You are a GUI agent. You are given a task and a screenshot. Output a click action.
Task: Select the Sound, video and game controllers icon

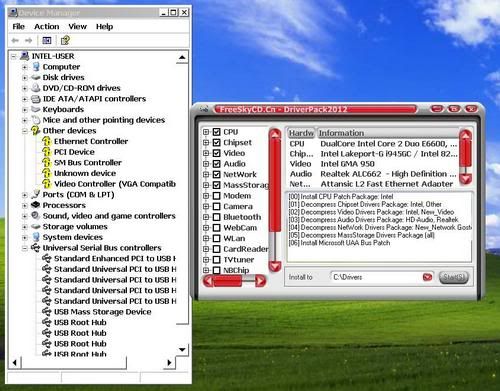(36, 216)
